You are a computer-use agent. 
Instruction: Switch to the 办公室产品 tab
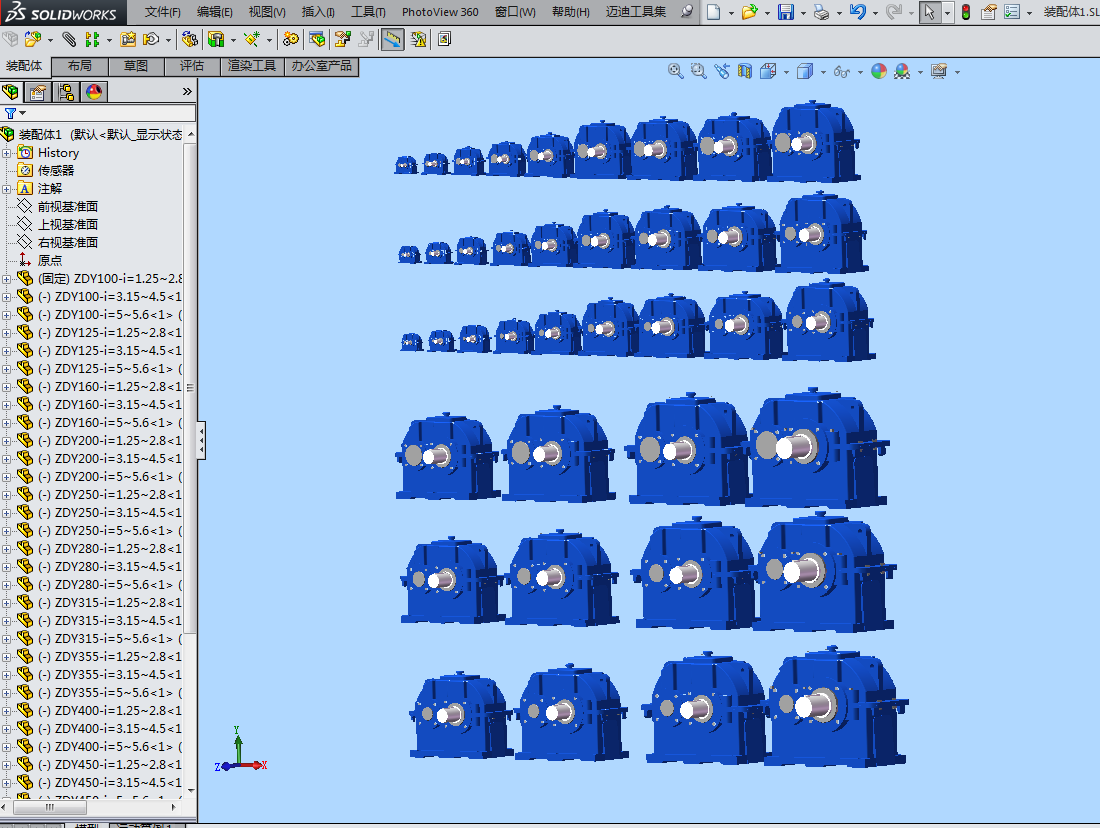321,66
